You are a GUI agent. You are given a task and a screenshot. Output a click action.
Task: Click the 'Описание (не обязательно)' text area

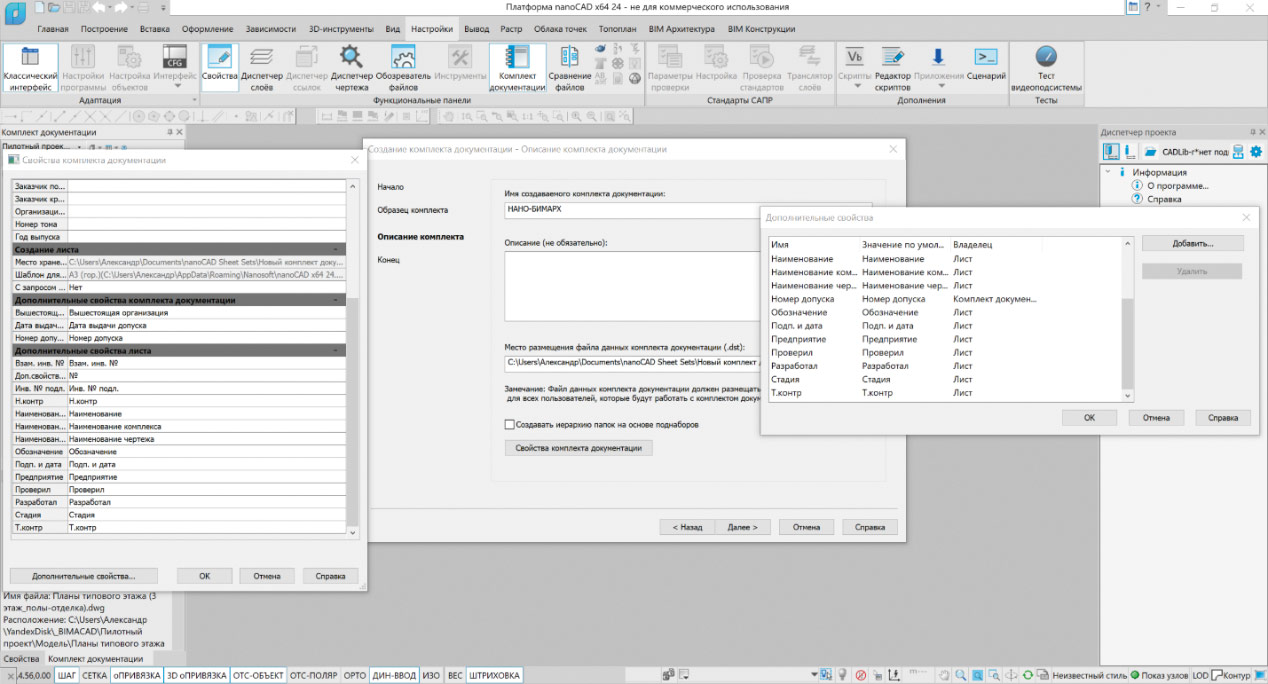tap(630, 286)
